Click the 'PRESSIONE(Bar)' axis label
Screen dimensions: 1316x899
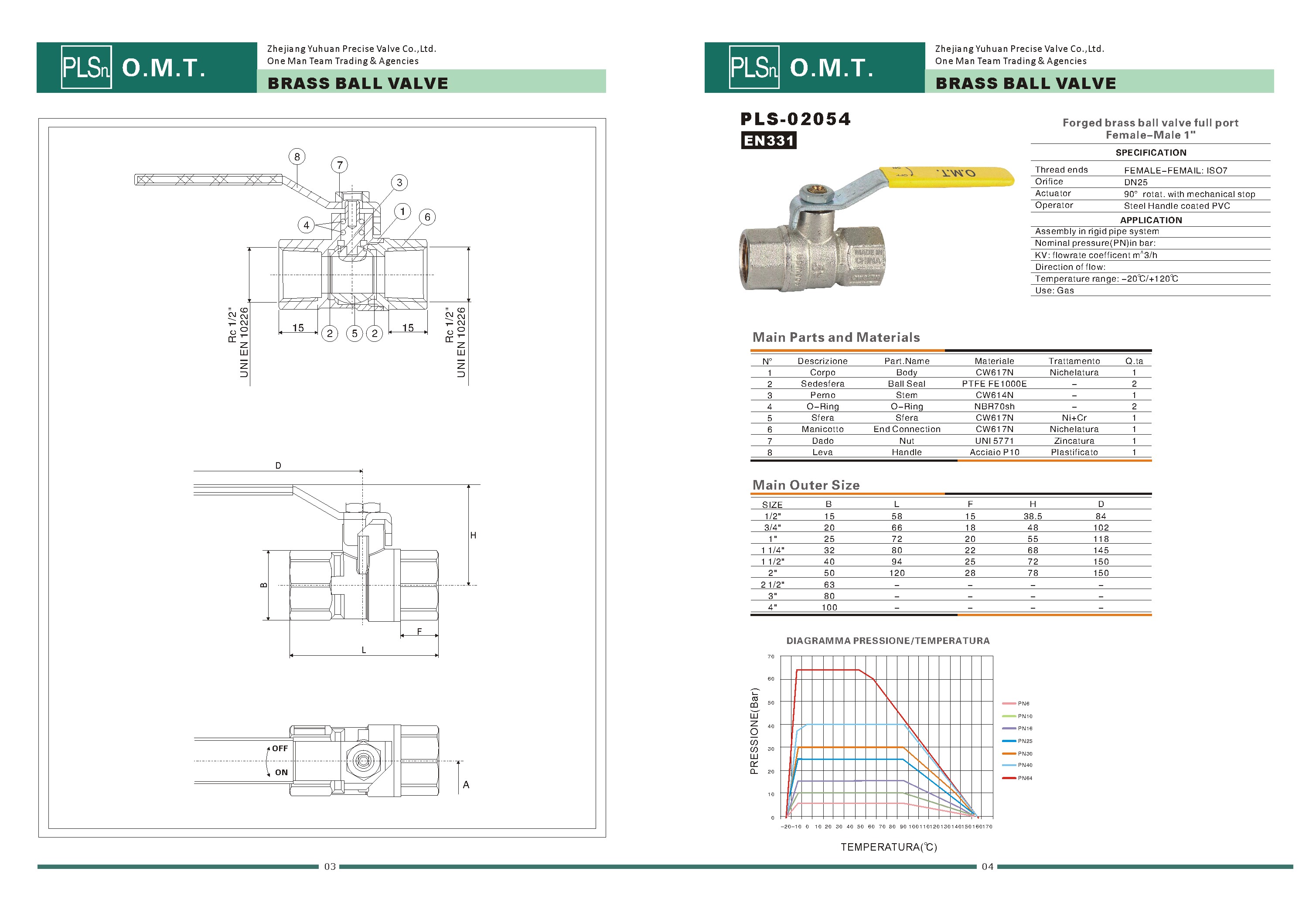click(753, 732)
